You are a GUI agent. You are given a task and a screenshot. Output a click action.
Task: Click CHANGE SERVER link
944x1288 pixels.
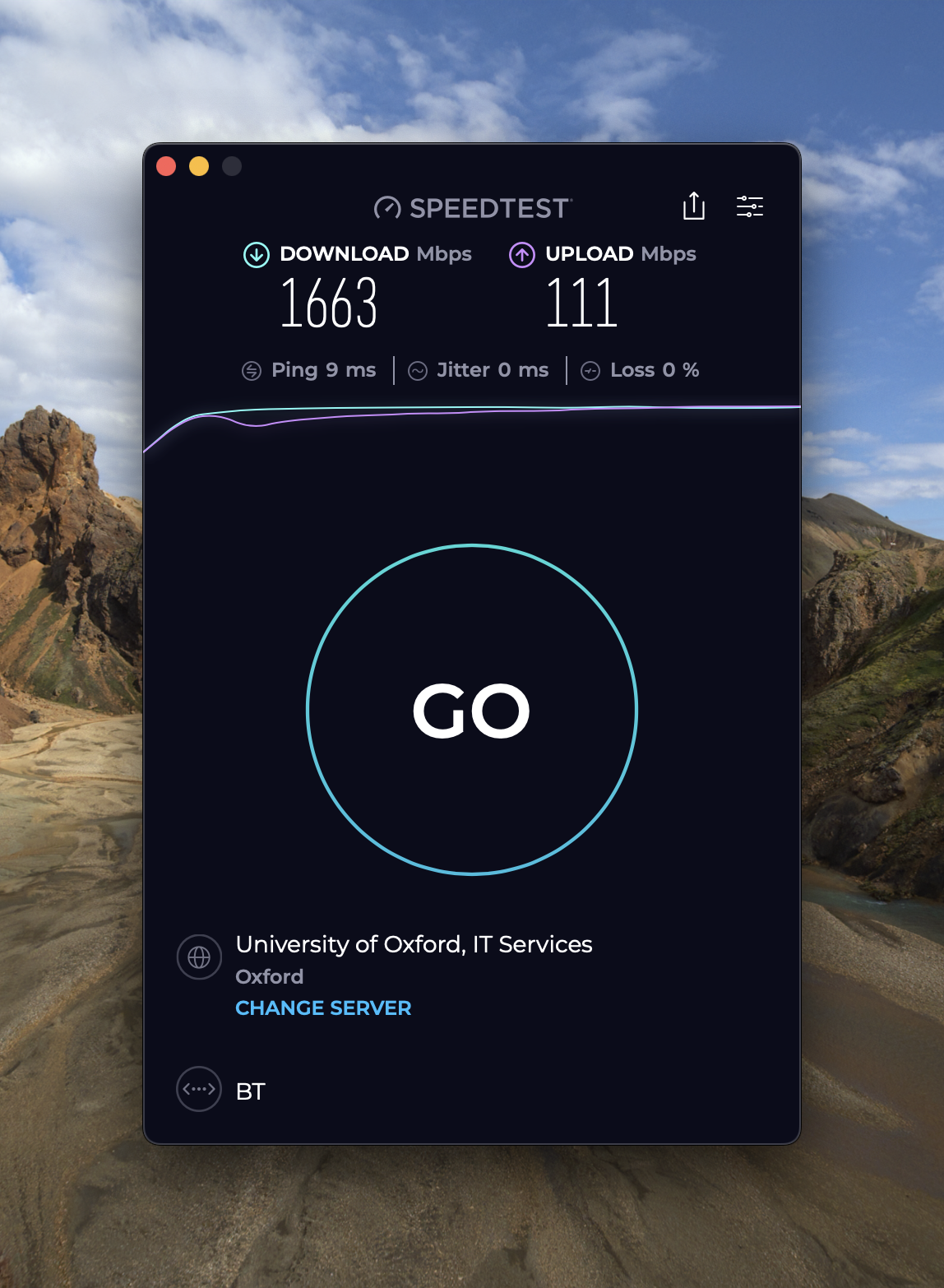click(323, 1008)
